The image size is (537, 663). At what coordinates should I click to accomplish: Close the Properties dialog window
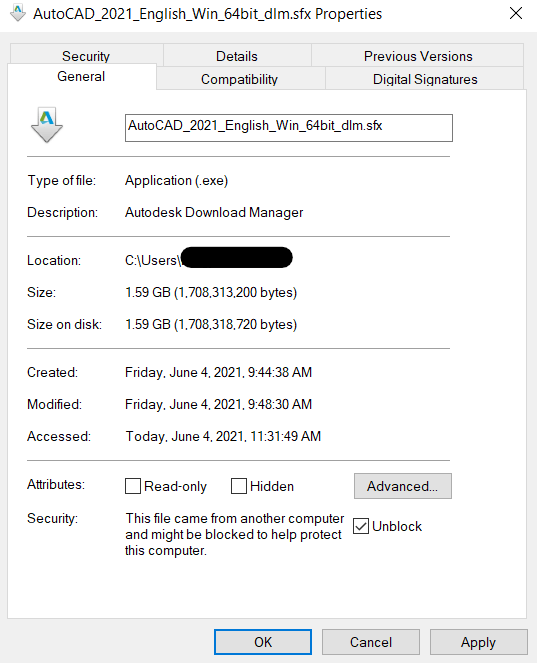click(515, 13)
